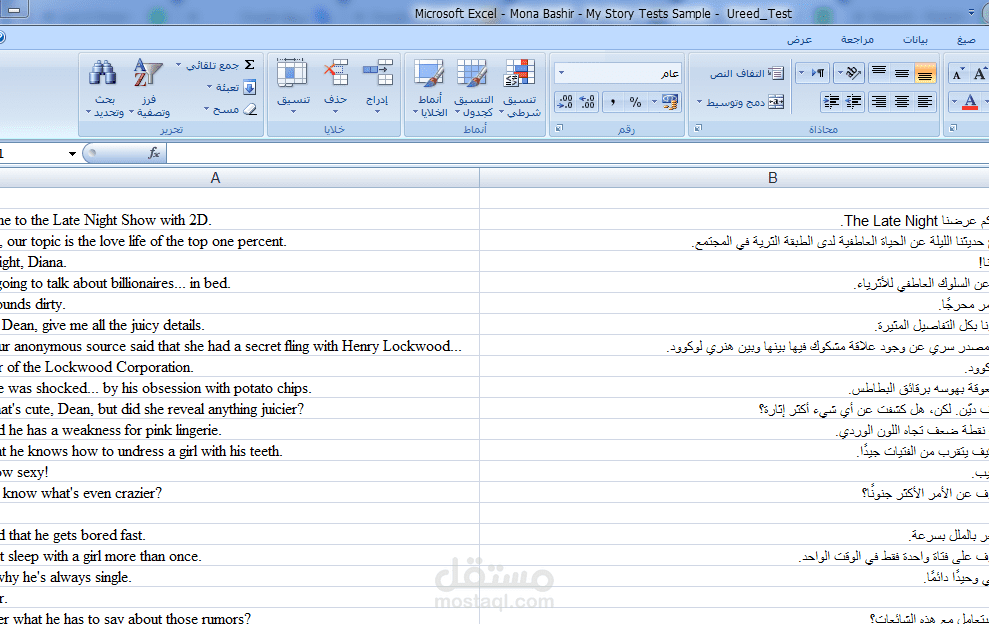Switch to the عرض (View) ribbon tab
989x624 pixels.
coord(799,40)
